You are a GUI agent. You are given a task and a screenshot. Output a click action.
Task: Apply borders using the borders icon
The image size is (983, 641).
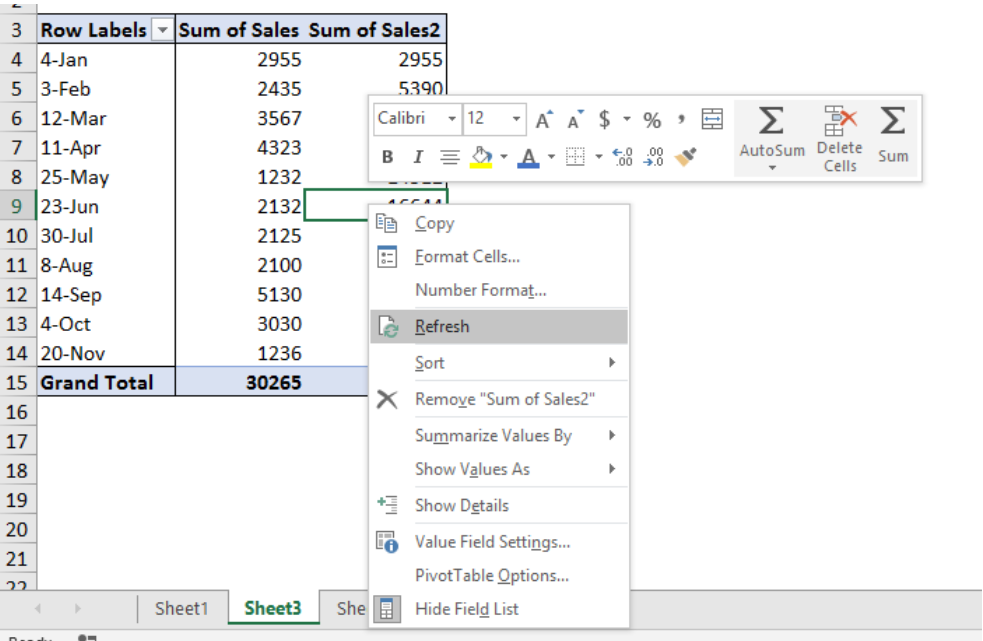[575, 157]
